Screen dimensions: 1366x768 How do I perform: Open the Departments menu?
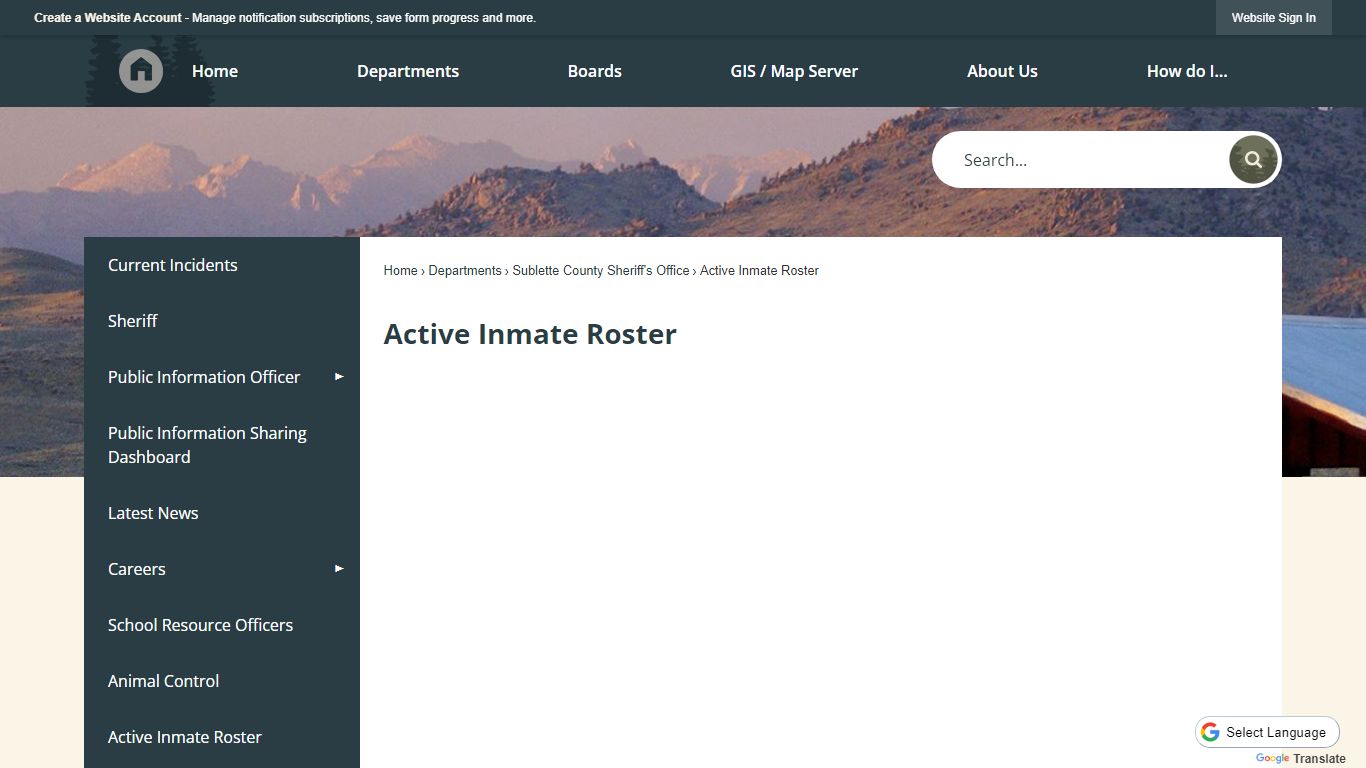[x=408, y=71]
